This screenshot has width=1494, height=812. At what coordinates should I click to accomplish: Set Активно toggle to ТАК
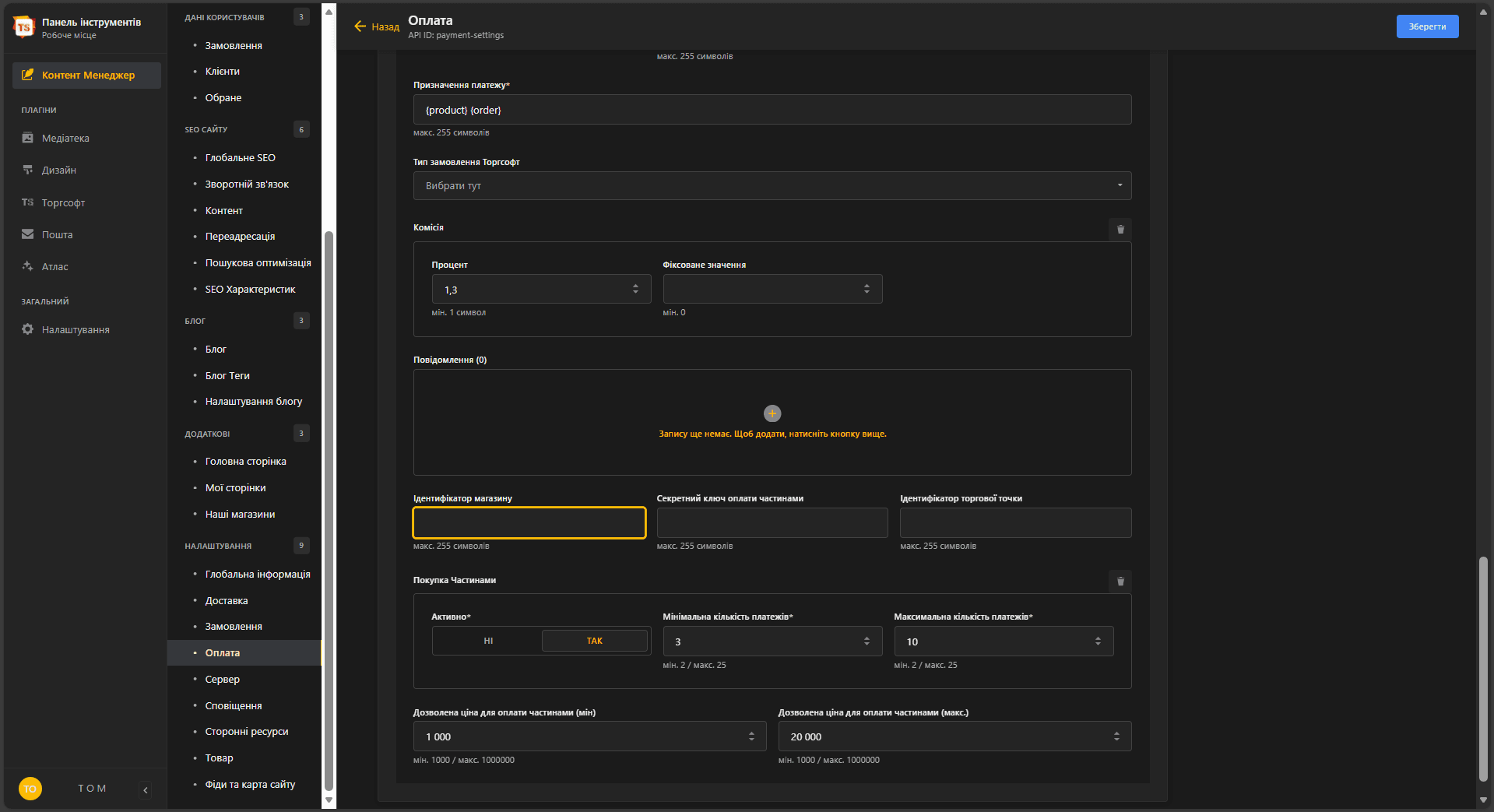click(594, 642)
